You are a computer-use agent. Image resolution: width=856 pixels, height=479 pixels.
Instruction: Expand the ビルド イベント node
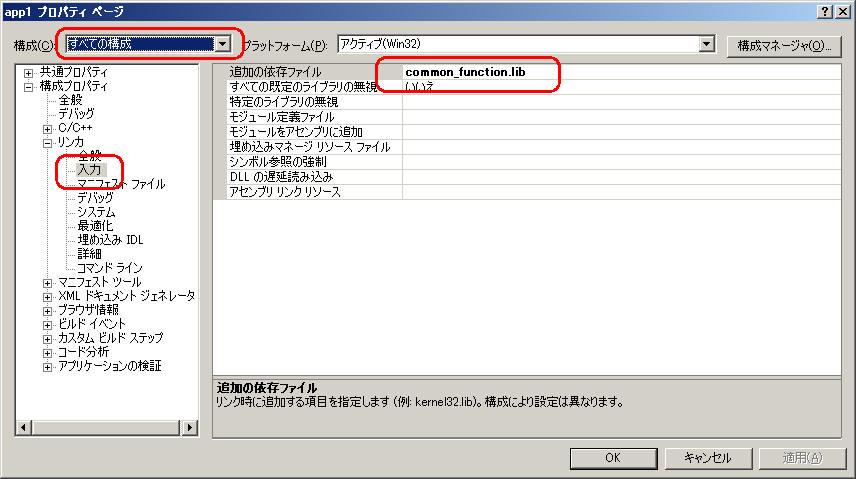[x=48, y=324]
